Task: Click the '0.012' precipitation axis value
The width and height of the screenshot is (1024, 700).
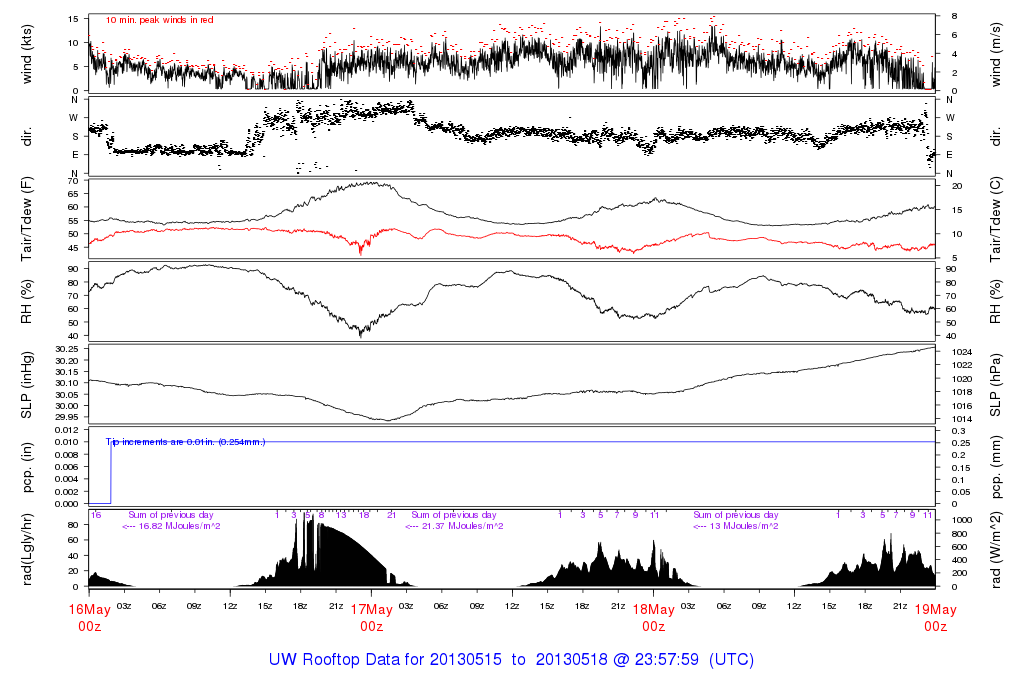Action: tap(66, 430)
